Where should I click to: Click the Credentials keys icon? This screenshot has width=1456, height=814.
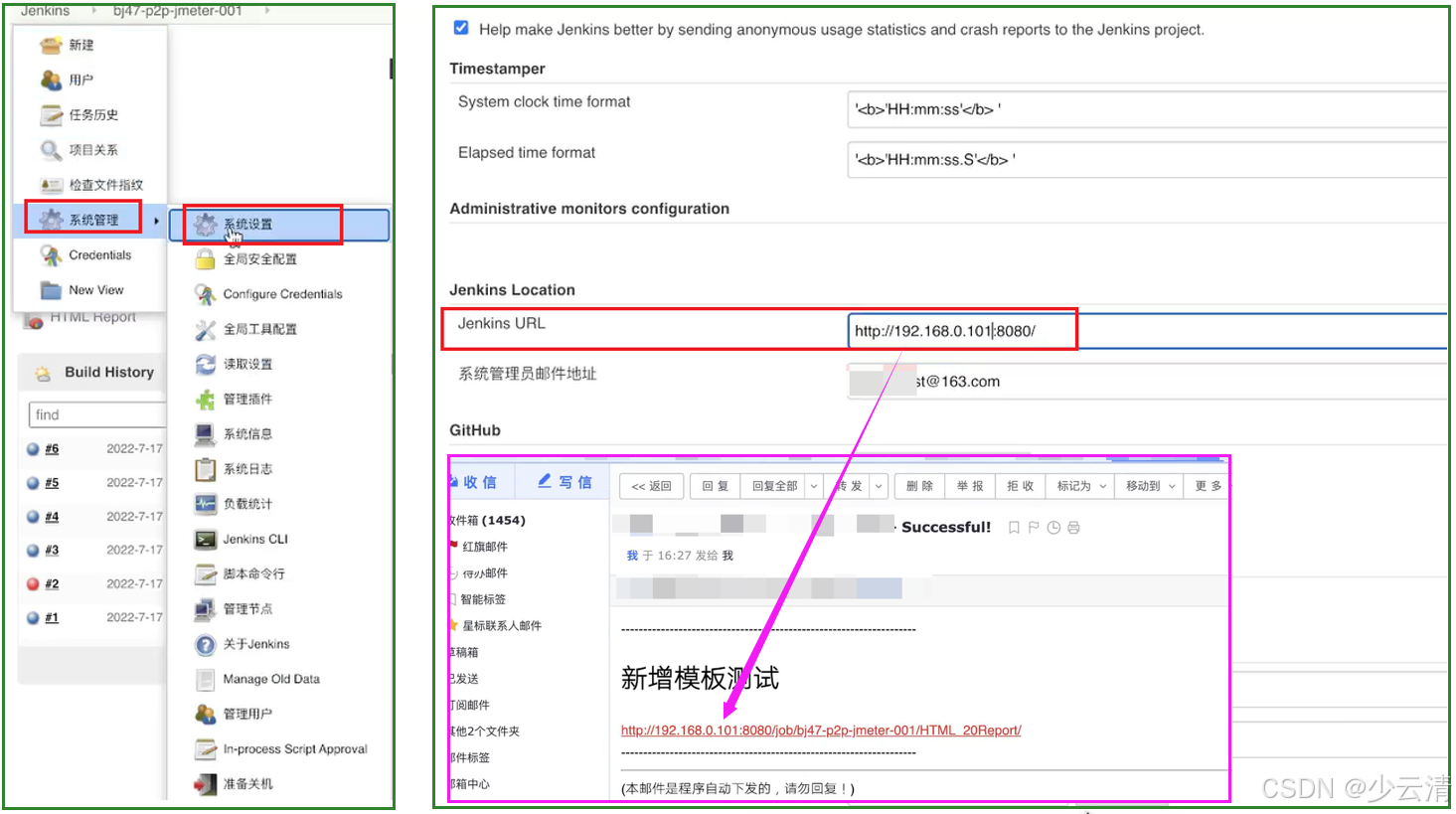[51, 255]
